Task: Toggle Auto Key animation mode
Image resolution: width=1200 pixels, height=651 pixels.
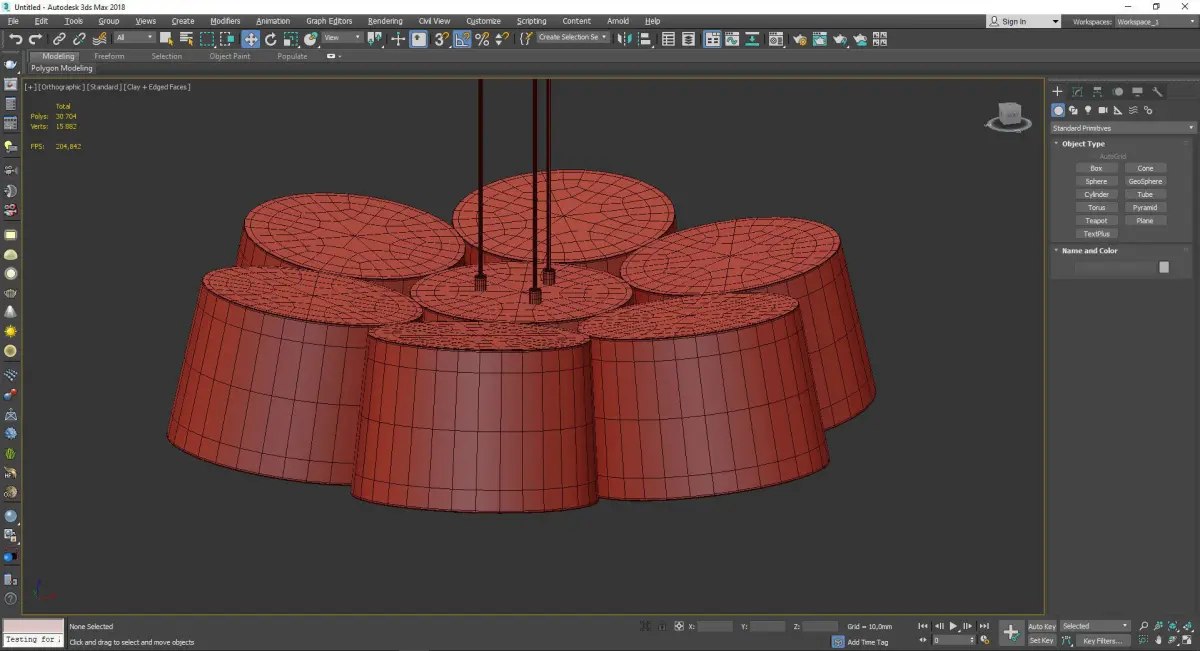Action: point(1041,626)
